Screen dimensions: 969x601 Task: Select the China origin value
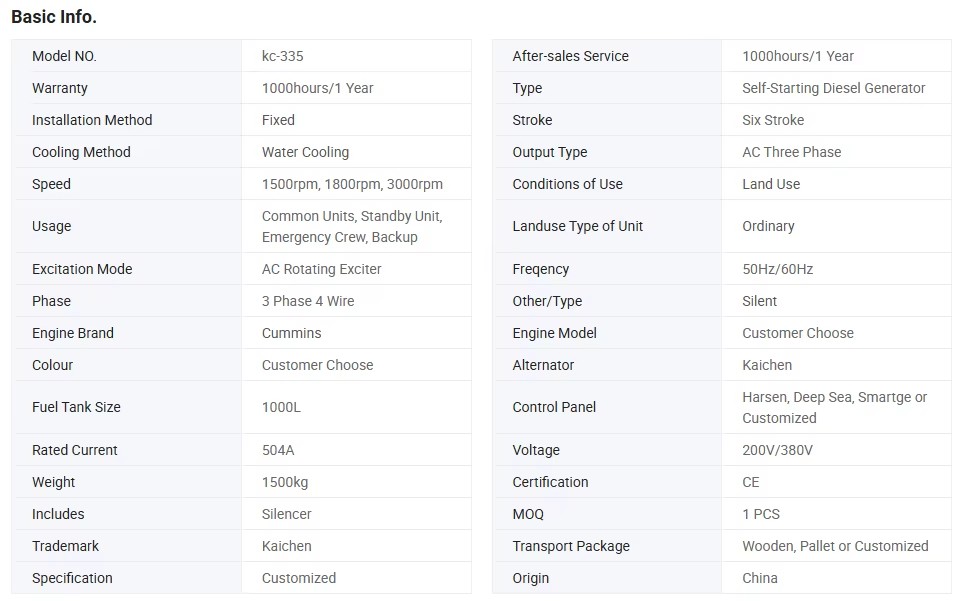tap(760, 578)
